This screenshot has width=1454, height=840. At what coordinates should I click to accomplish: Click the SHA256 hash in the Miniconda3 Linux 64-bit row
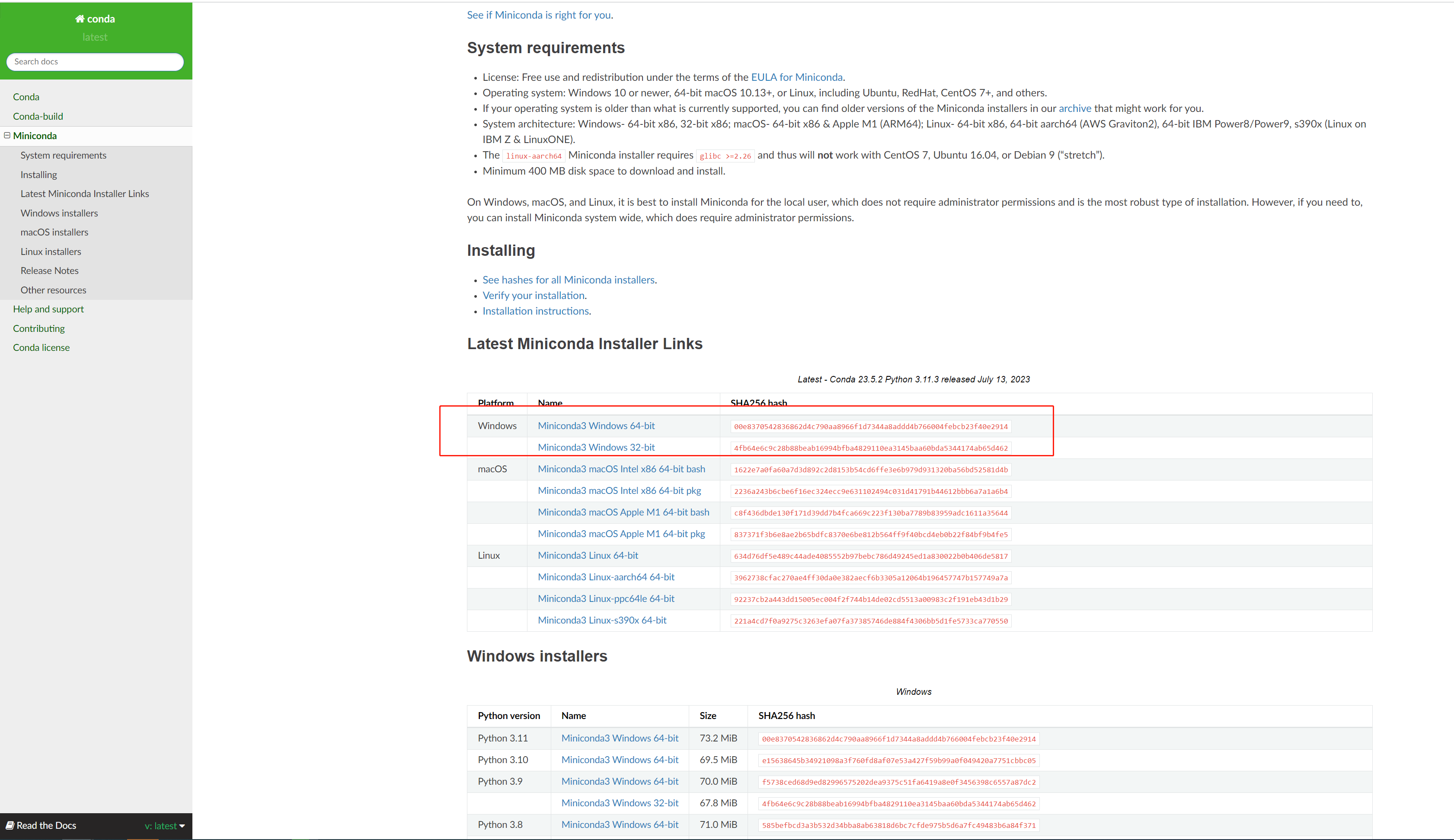[871, 557]
